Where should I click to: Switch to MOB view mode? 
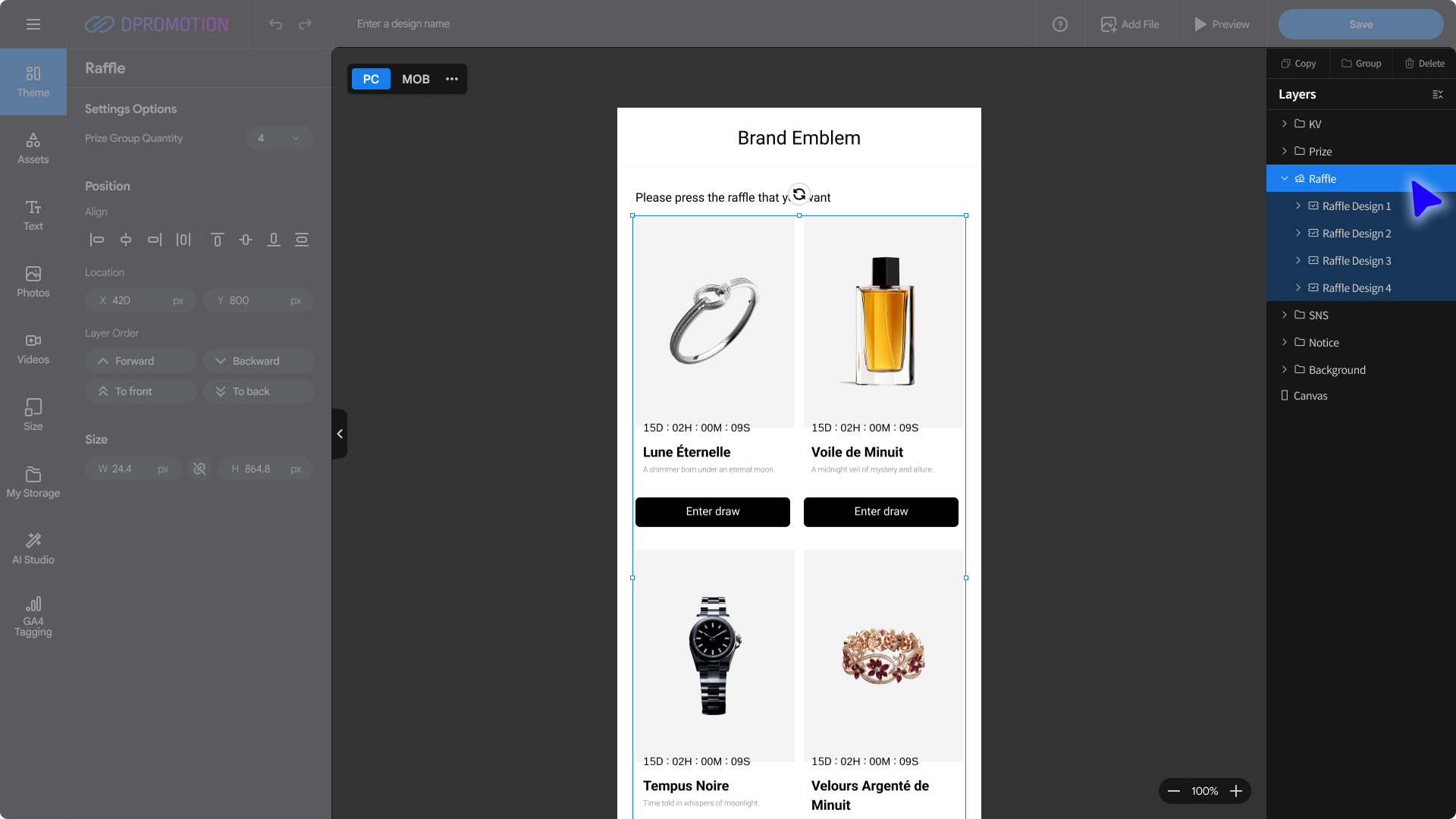[x=416, y=79]
